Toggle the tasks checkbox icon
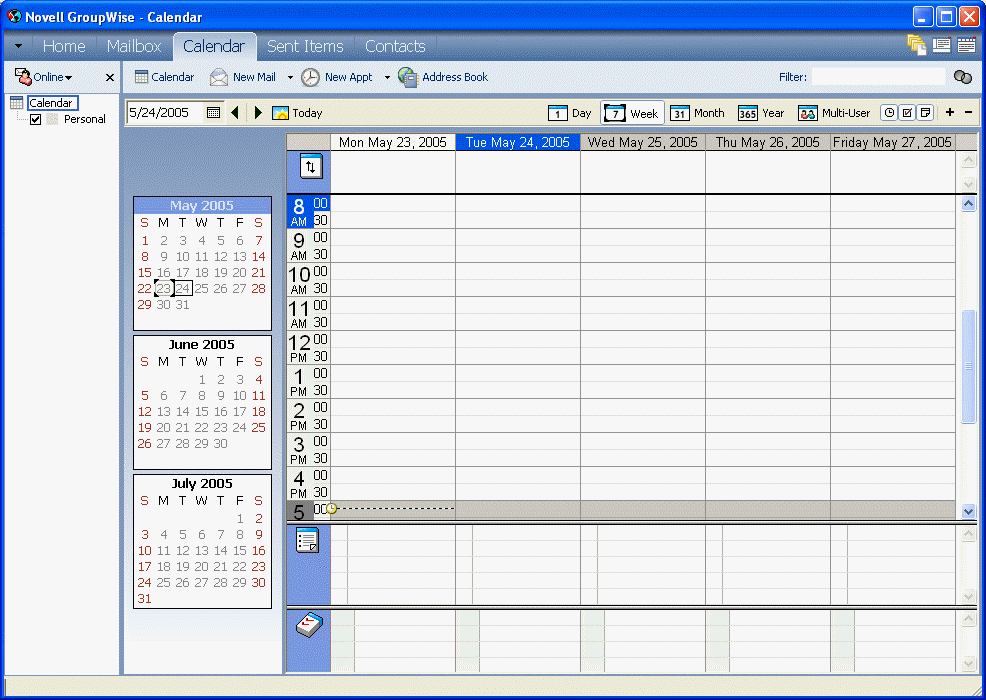This screenshot has height=700, width=986. [907, 113]
